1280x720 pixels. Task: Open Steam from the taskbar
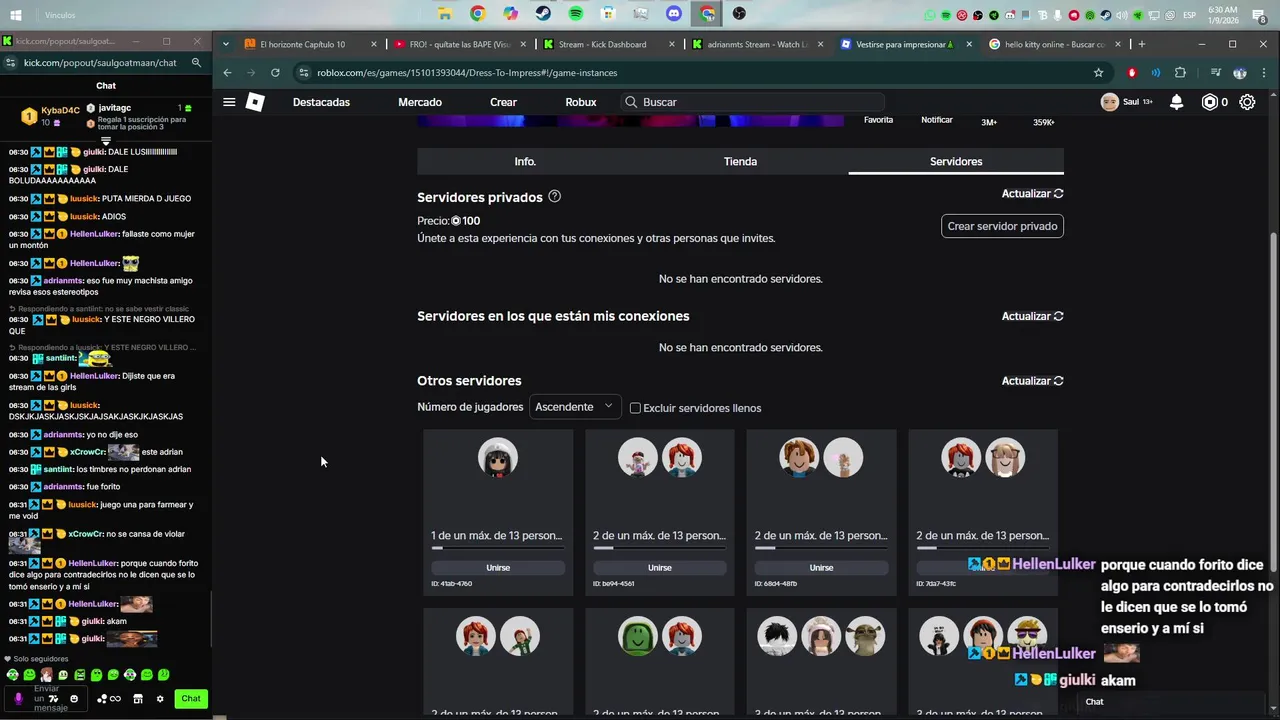click(542, 14)
